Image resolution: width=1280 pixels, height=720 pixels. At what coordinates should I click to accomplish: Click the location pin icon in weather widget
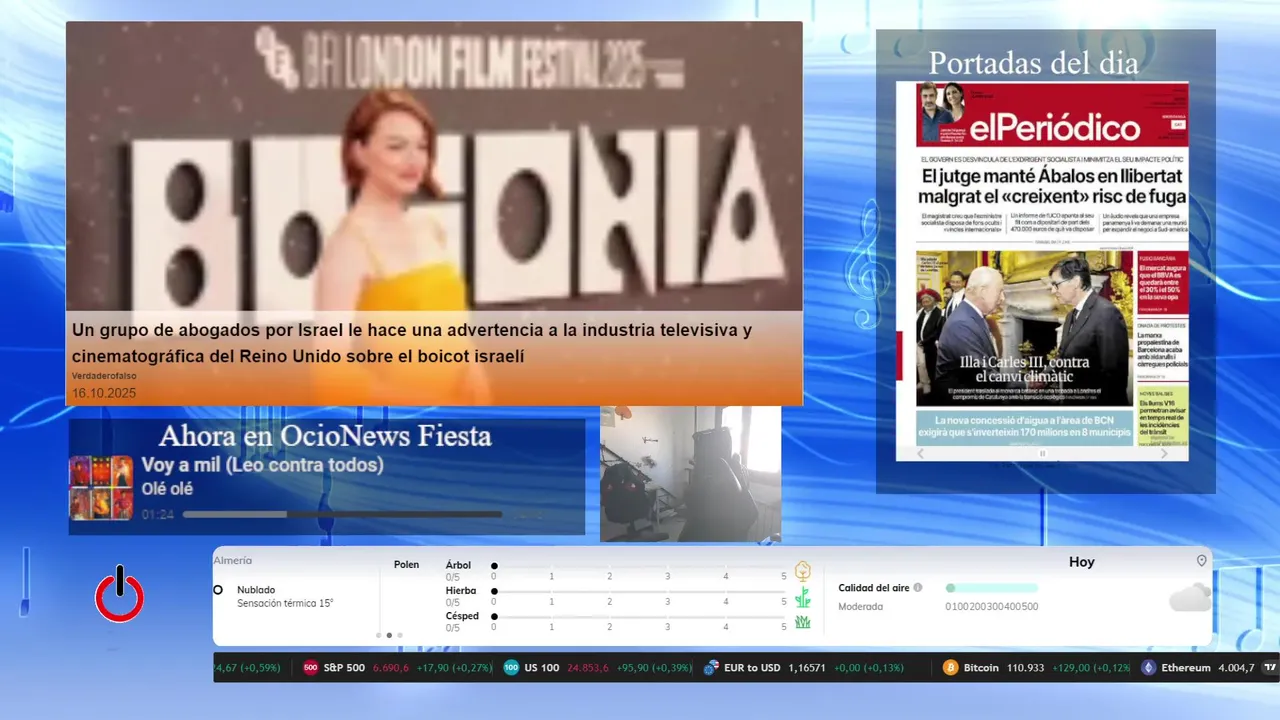1201,561
